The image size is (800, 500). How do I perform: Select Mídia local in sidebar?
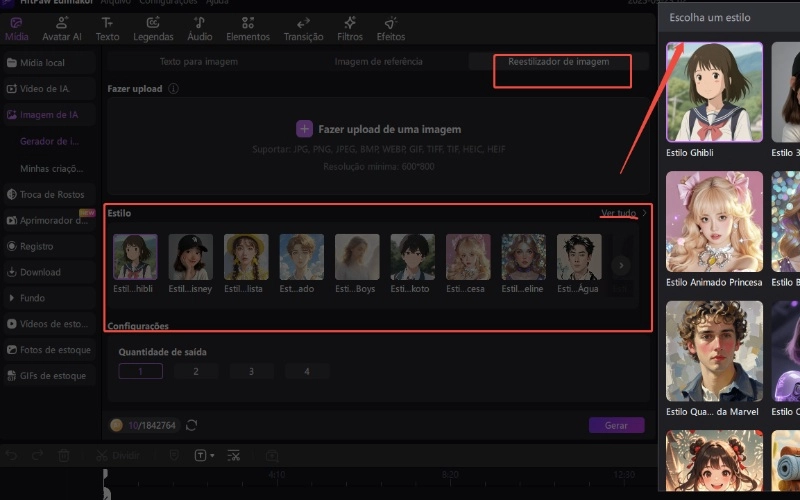click(x=48, y=63)
